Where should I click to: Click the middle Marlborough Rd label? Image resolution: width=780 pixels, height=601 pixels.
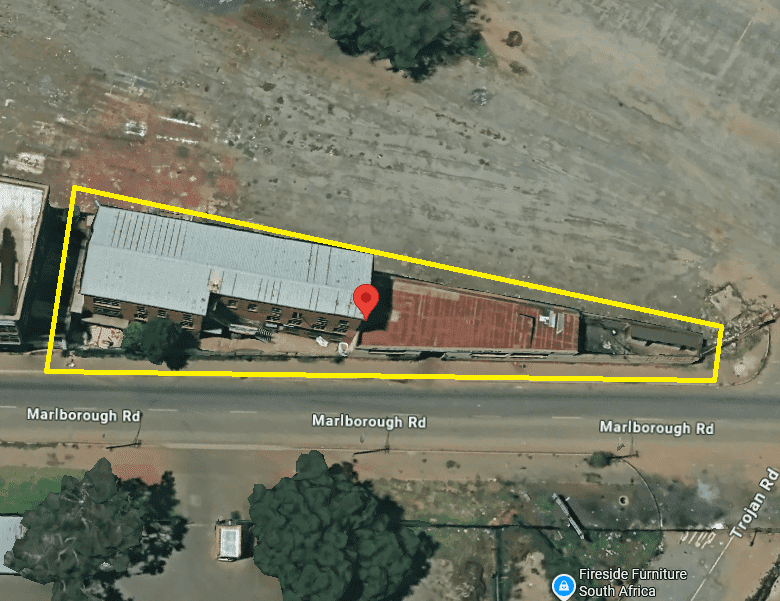click(x=369, y=421)
